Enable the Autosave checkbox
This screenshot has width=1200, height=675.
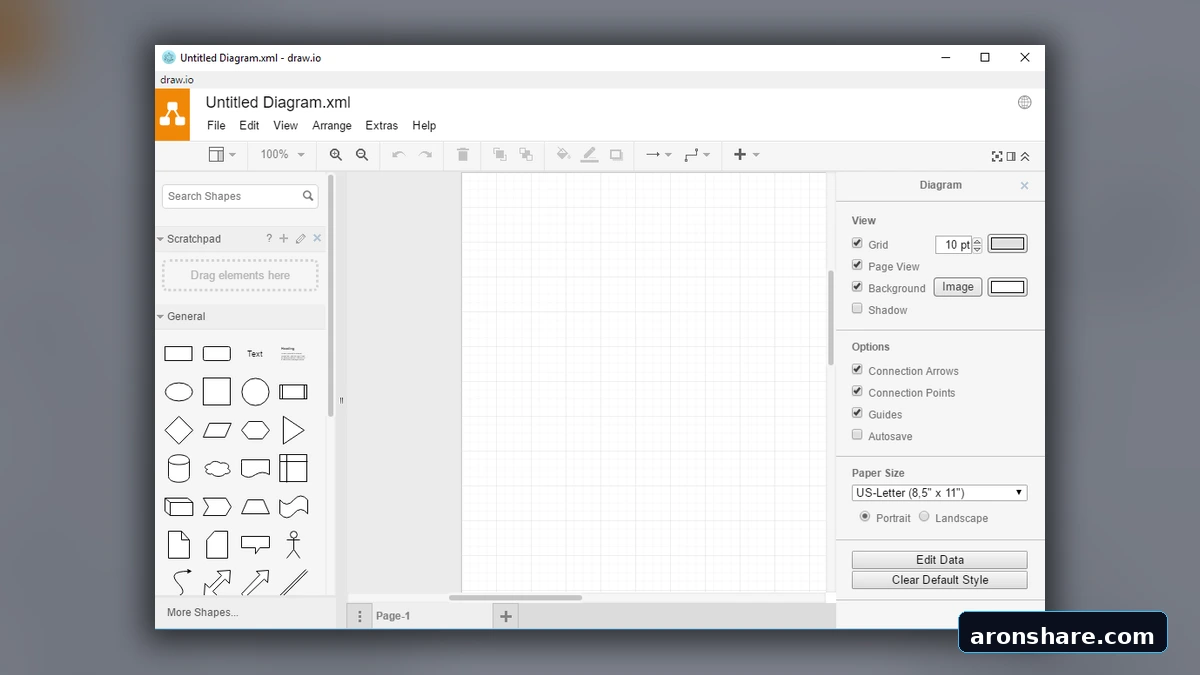coord(857,435)
